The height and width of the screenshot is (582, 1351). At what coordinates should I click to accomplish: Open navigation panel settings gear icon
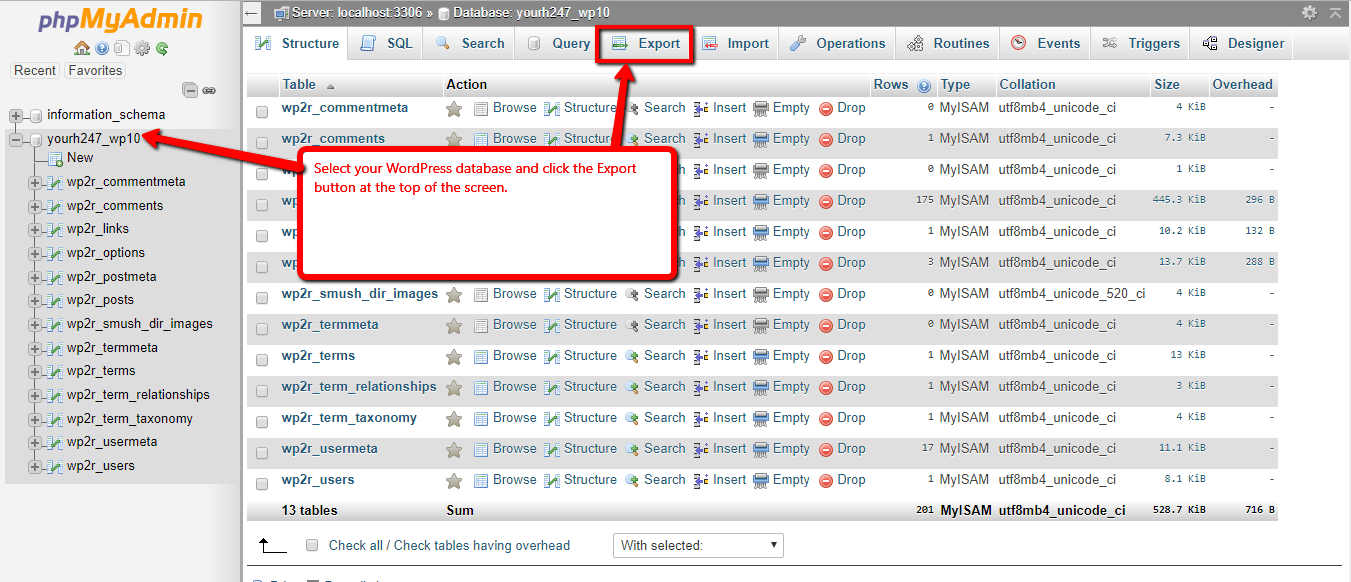142,48
